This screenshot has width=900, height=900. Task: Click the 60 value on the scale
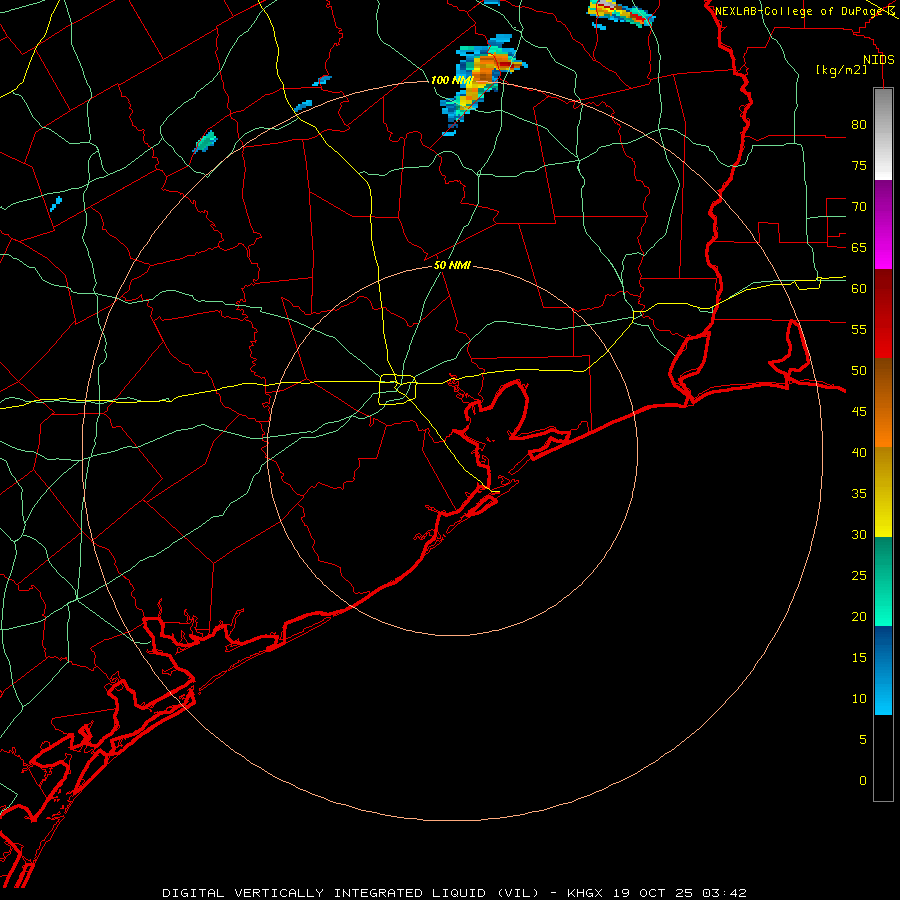[859, 289]
